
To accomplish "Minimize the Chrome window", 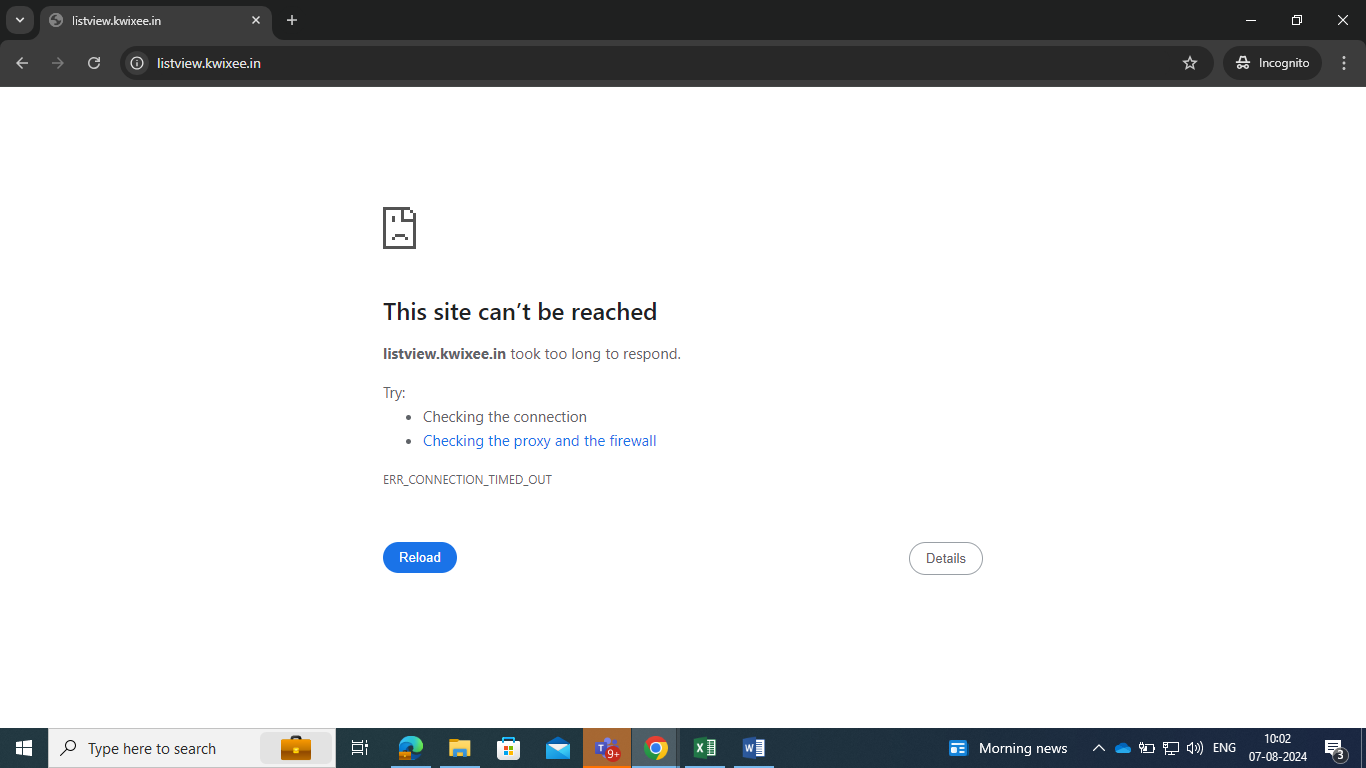I will click(x=1251, y=20).
